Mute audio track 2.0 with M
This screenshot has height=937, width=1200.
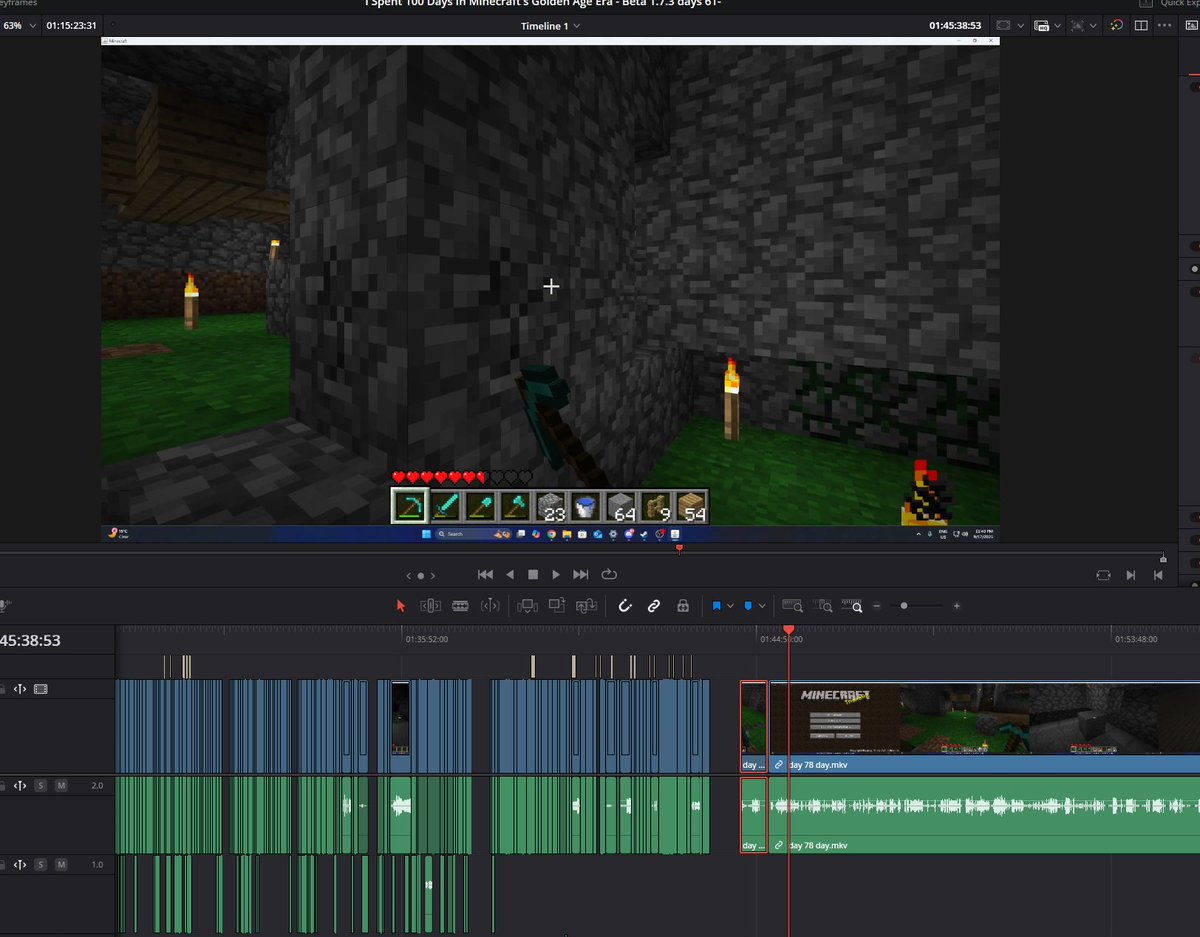(61, 786)
